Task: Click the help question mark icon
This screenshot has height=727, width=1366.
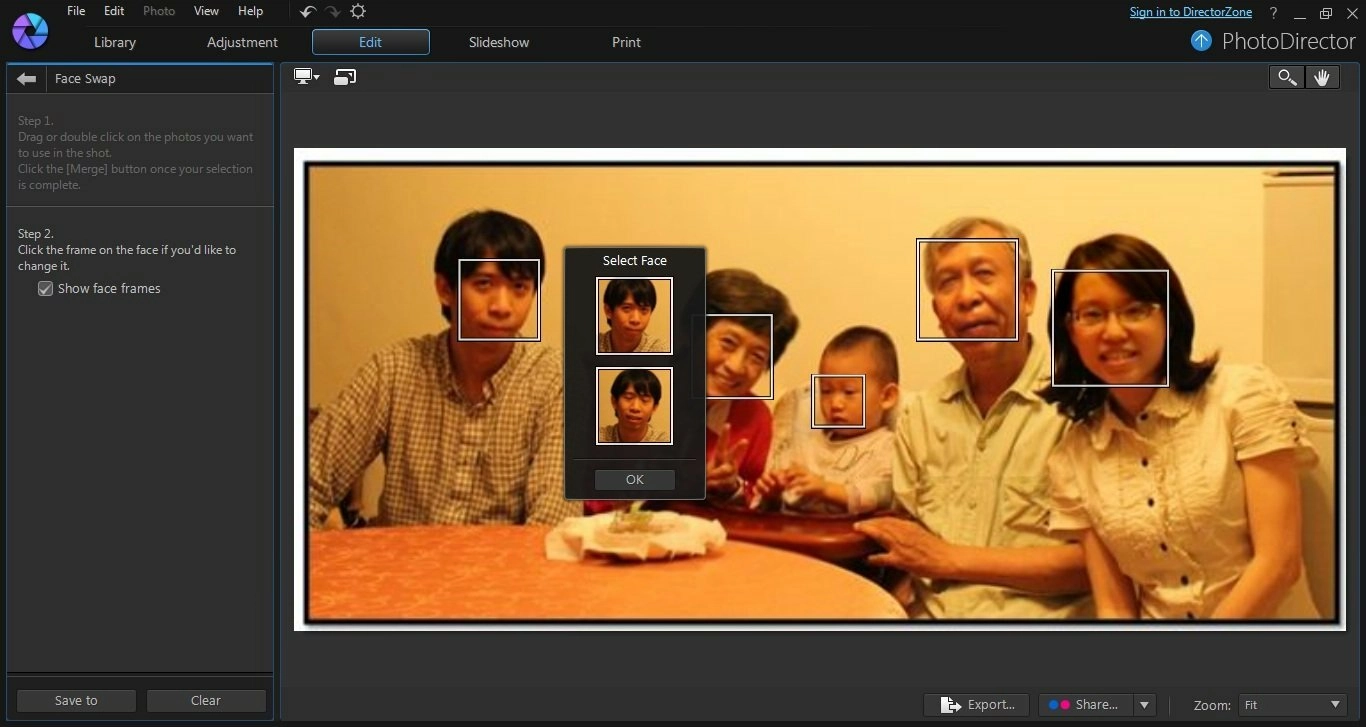Action: tap(1273, 13)
